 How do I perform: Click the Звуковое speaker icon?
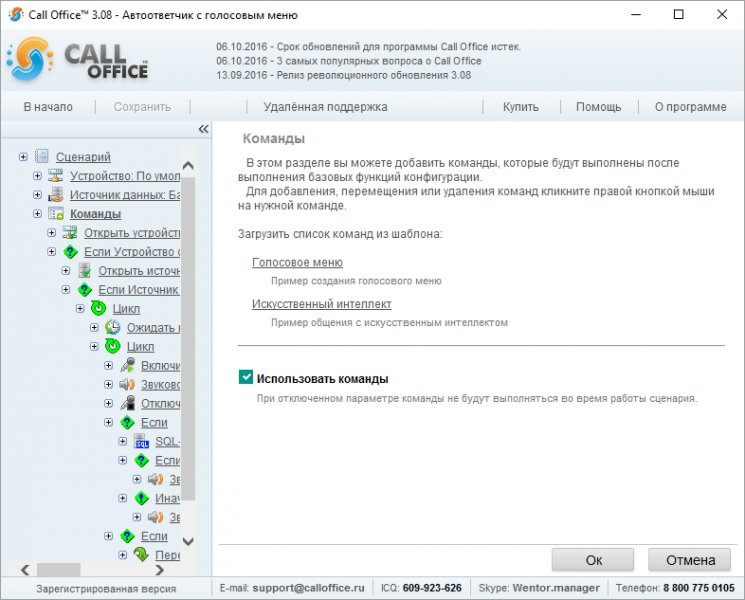(127, 384)
